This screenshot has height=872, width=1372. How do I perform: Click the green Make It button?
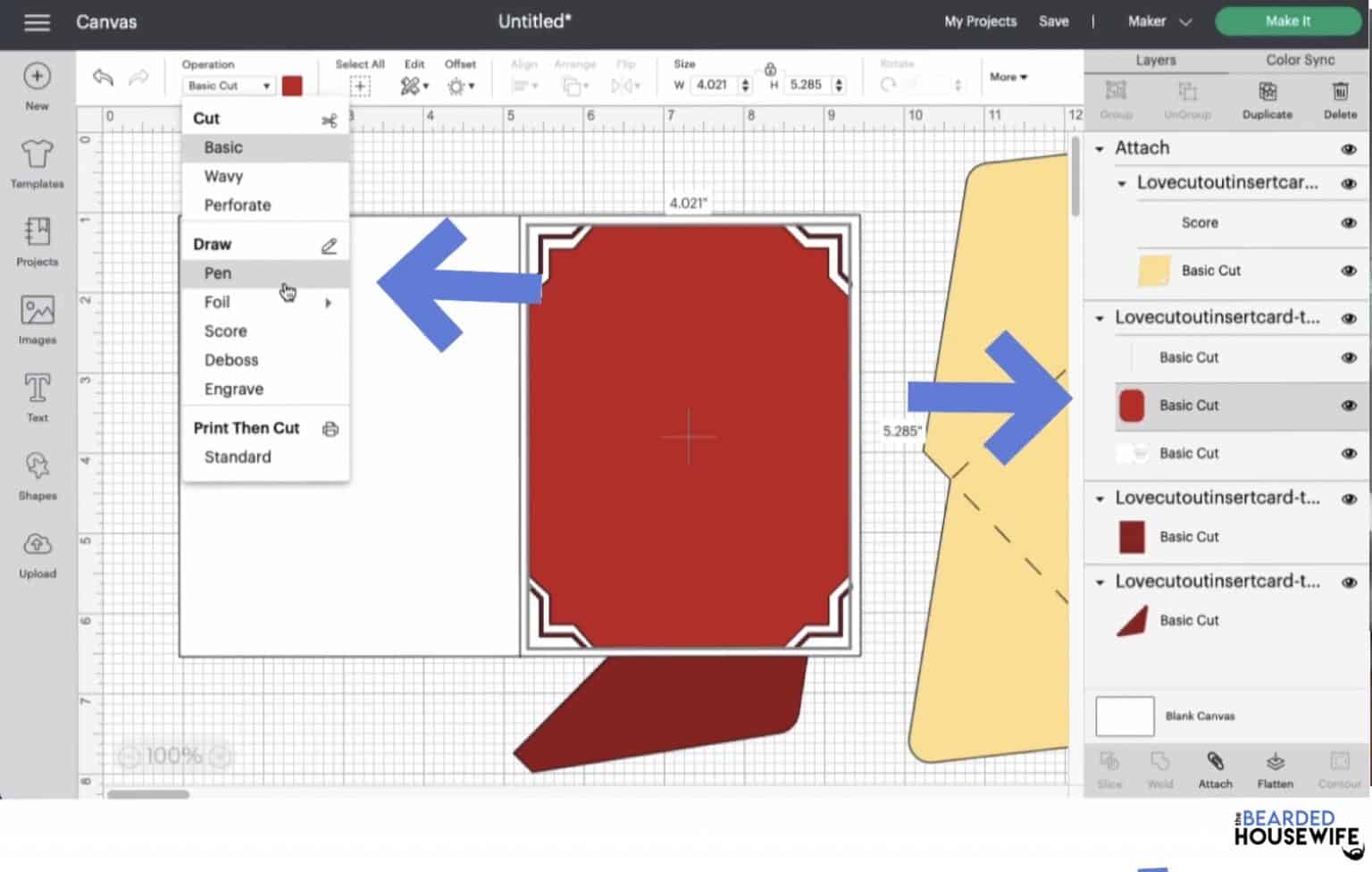tap(1287, 21)
